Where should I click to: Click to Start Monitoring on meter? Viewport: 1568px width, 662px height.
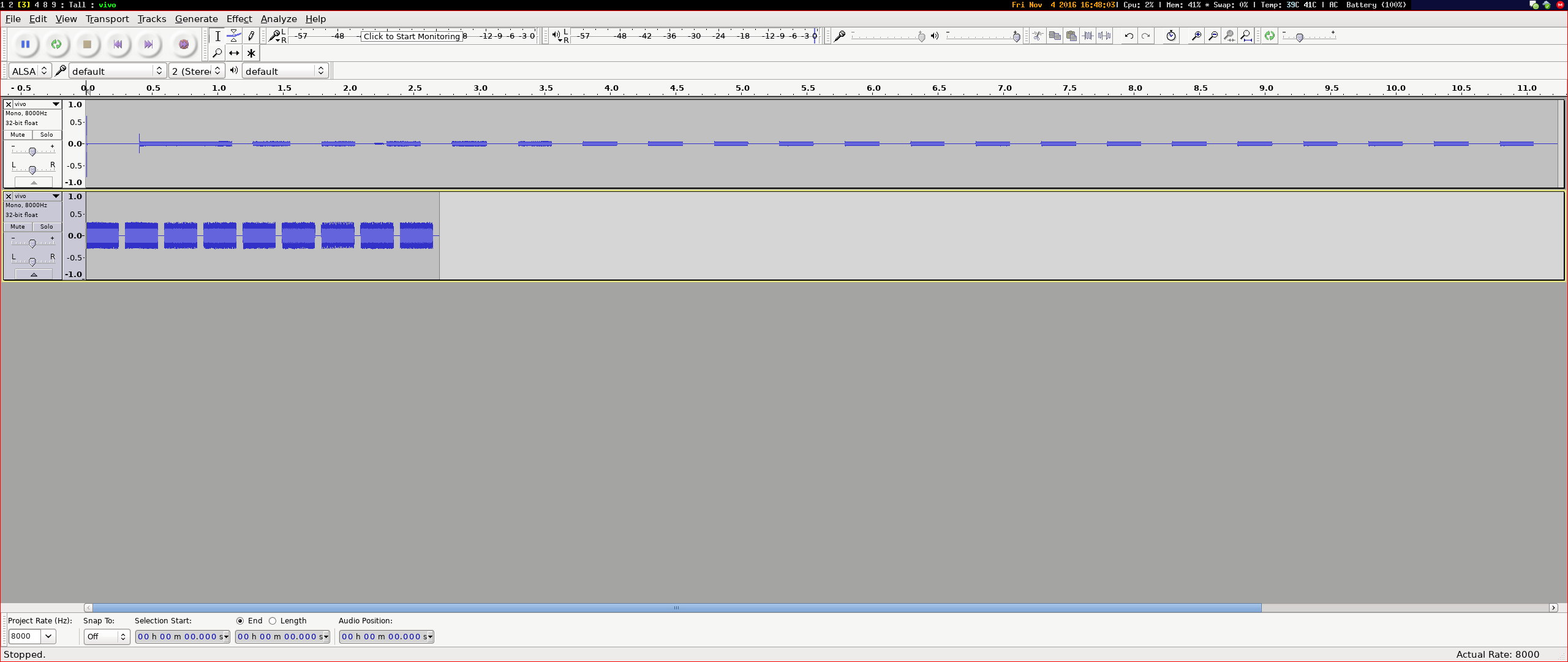pos(412,36)
